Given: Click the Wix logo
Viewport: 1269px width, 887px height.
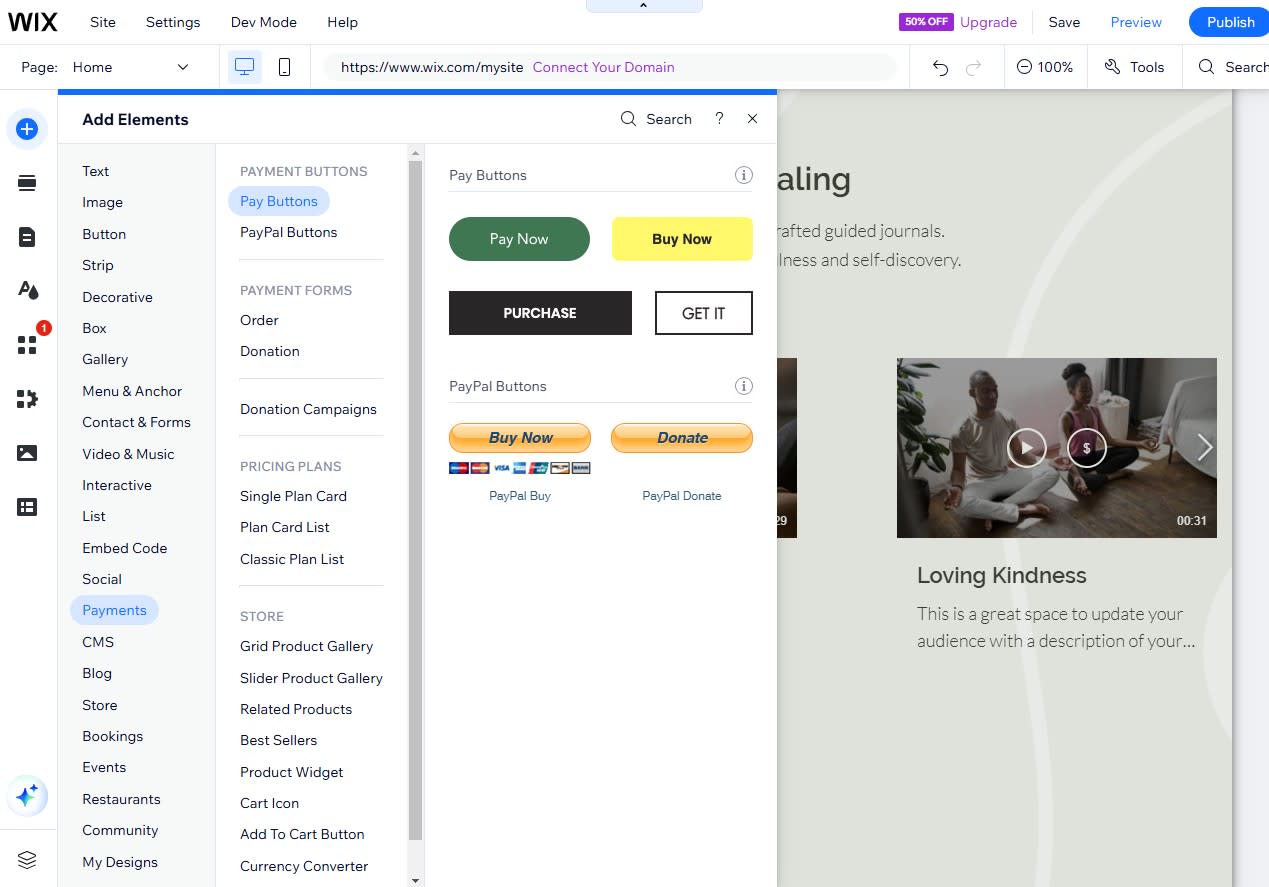Looking at the screenshot, I should tap(32, 22).
